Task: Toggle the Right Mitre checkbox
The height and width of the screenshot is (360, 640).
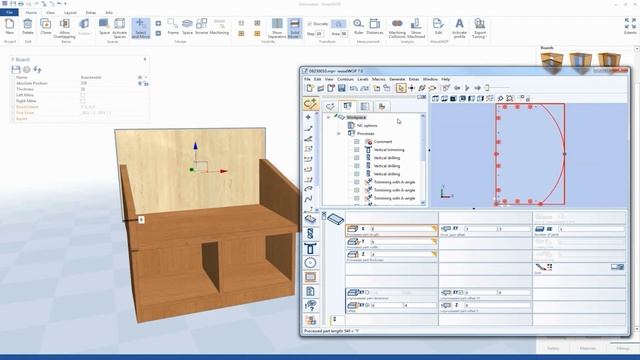Action: (83, 101)
